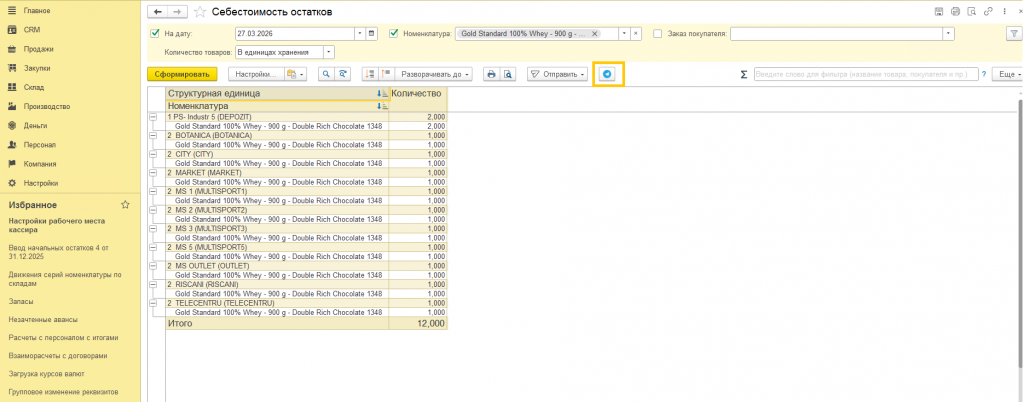The image size is (1023, 402).
Task: Open favorite Незачтенные авансы link
Action: 43,320
